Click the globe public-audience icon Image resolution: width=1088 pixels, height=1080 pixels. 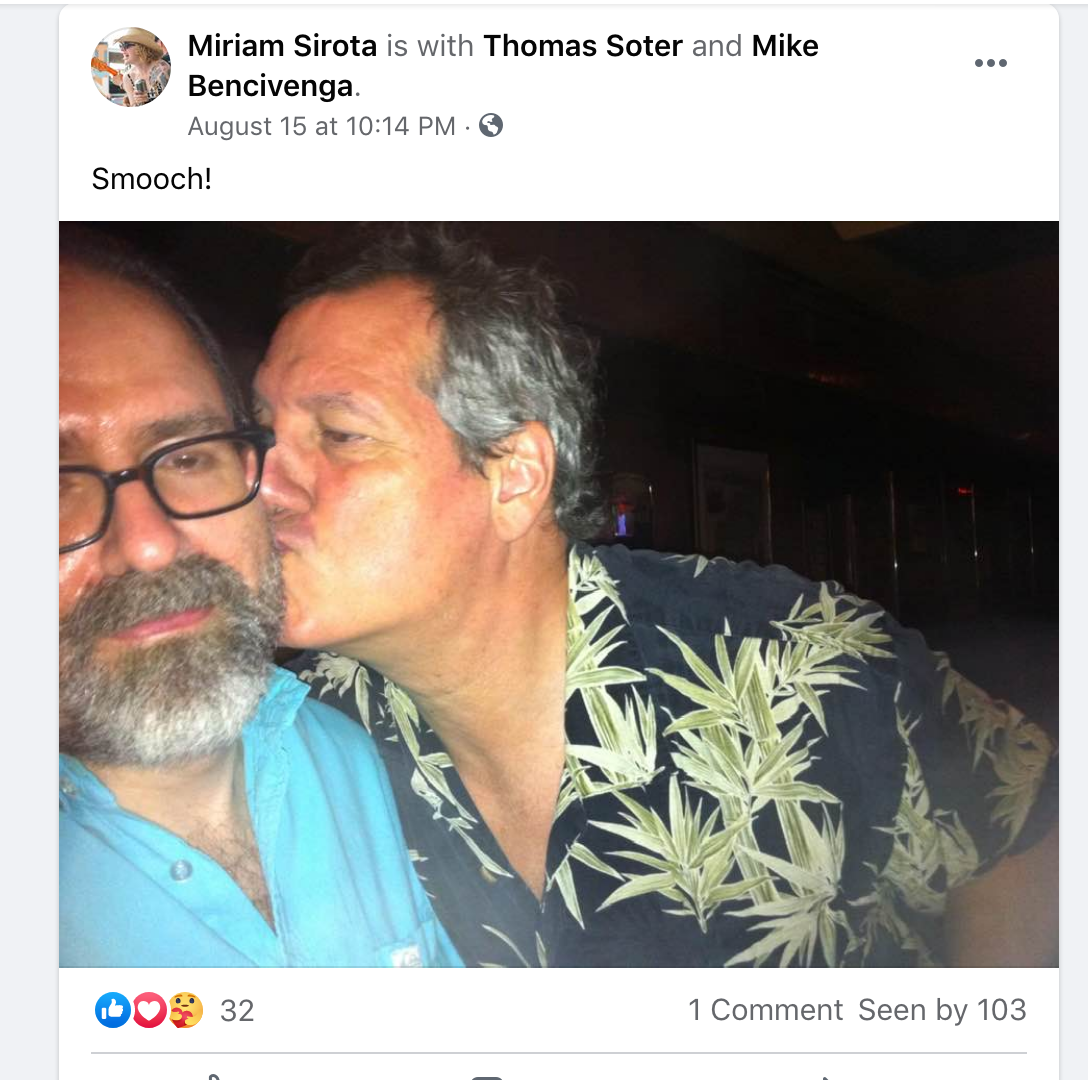pyautogui.click(x=491, y=126)
